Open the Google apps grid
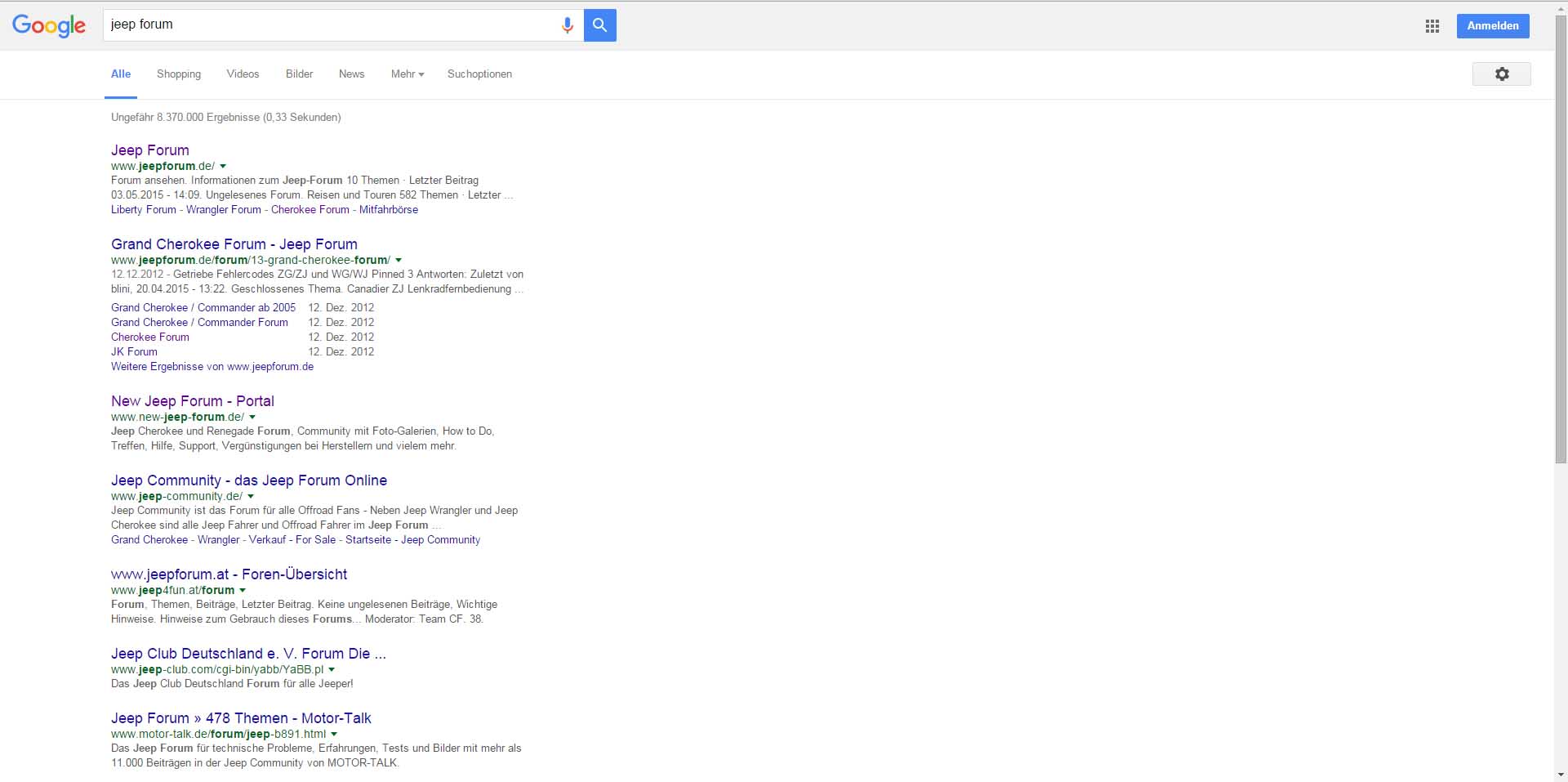Image resolution: width=1568 pixels, height=782 pixels. [1432, 26]
